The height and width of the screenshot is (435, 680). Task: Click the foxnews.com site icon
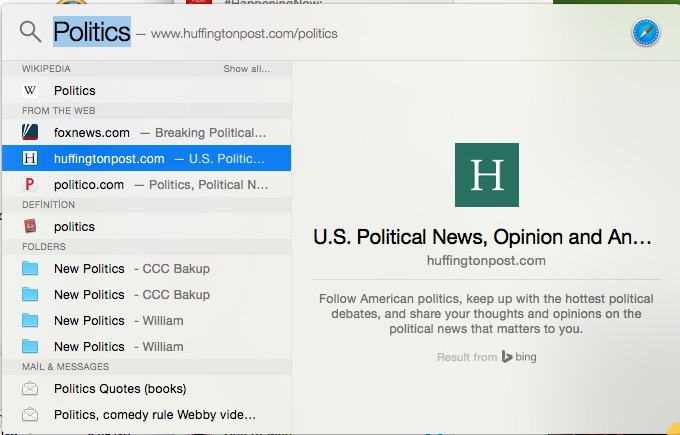30,132
